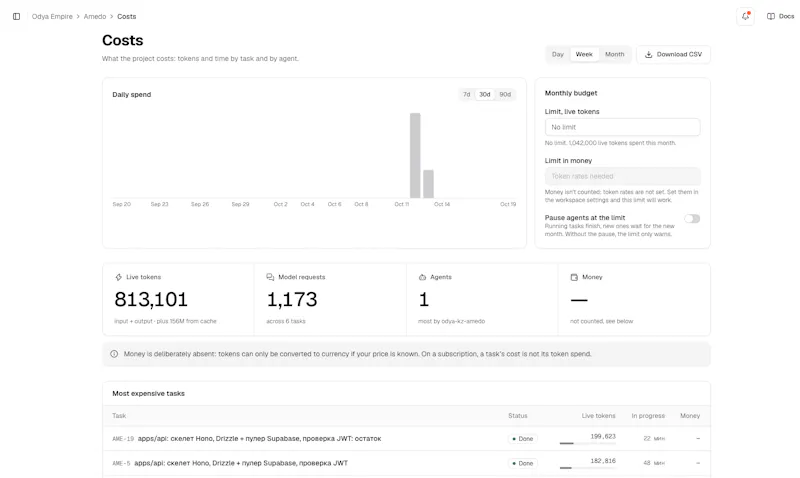Click the Agents robot icon
This screenshot has width=800, height=478.
pos(422,277)
